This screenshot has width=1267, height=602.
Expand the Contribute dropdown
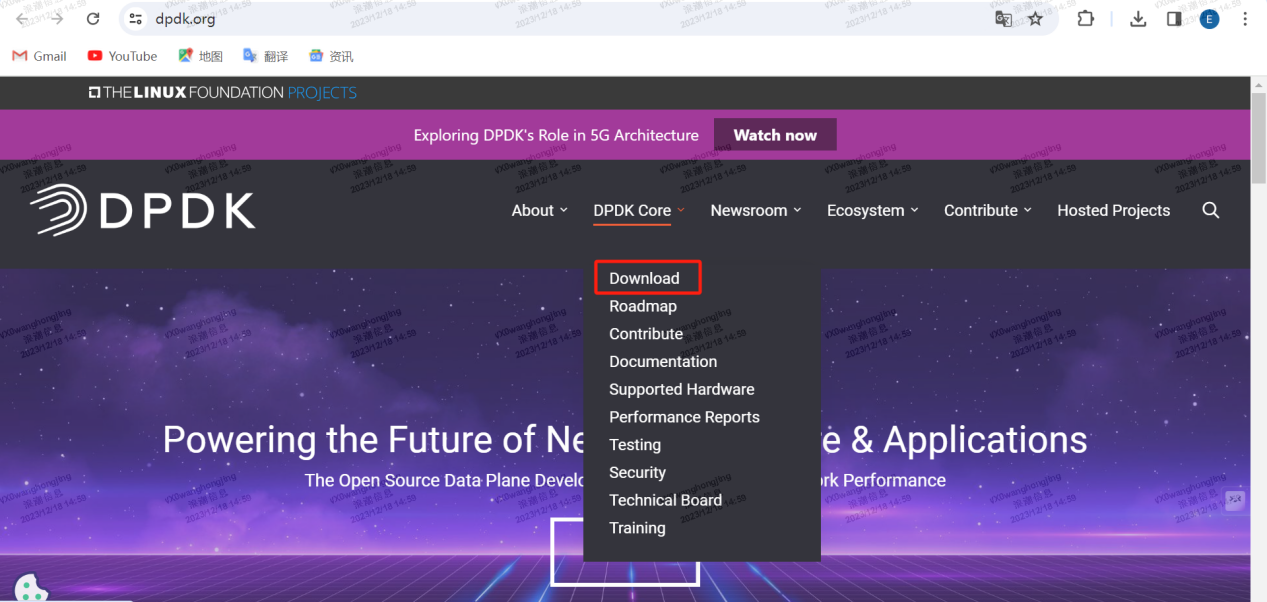click(980, 210)
